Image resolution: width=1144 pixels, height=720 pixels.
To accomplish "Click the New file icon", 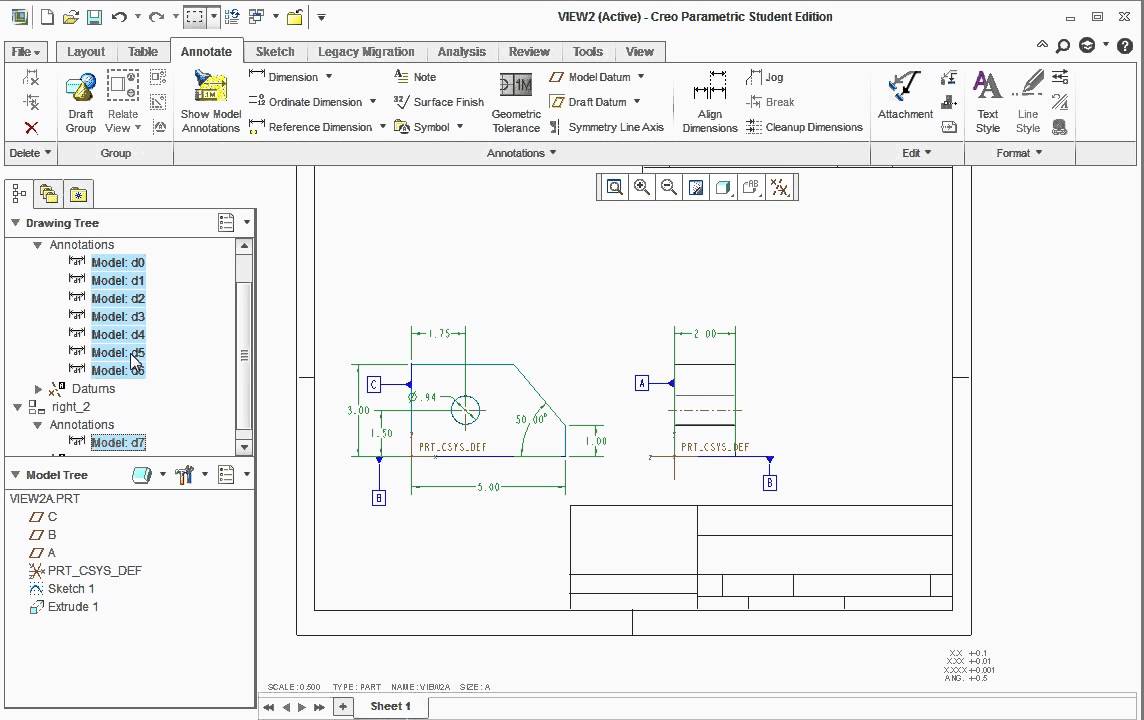I will (x=47, y=16).
